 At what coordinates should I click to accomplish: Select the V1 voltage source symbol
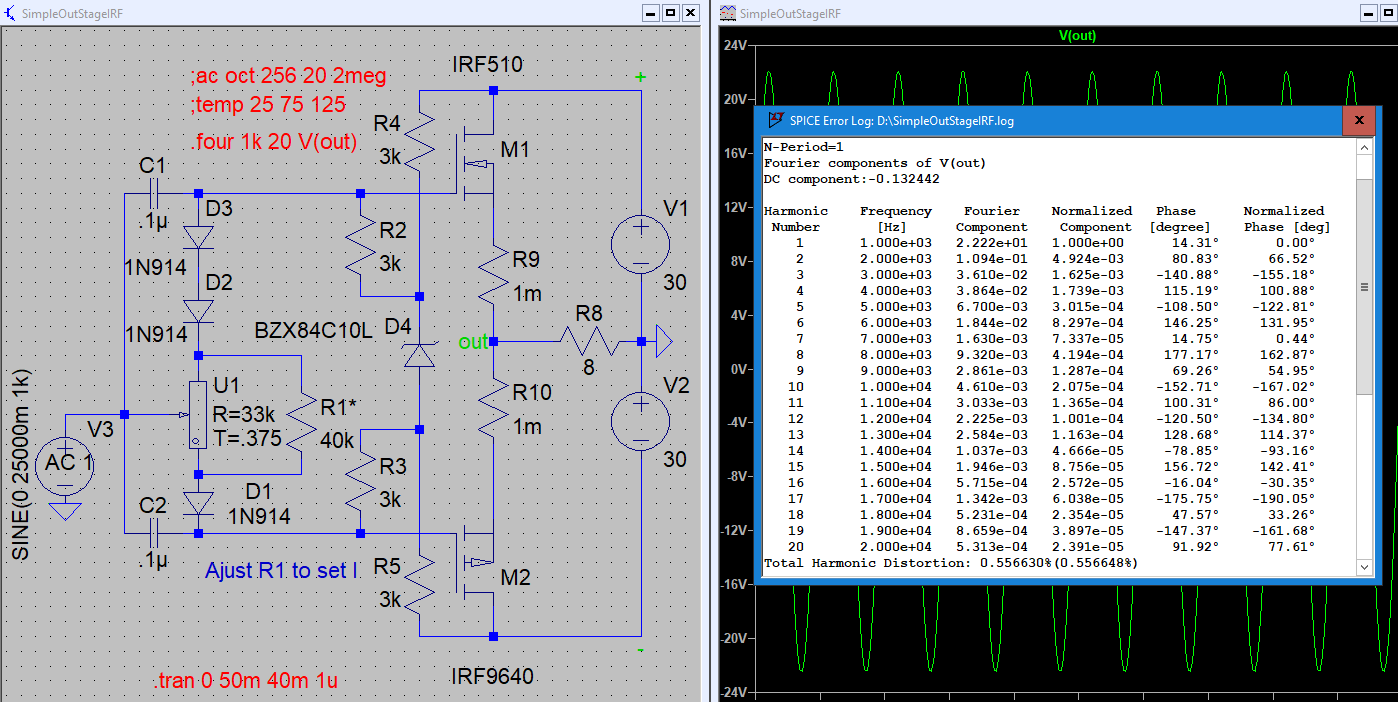click(640, 246)
